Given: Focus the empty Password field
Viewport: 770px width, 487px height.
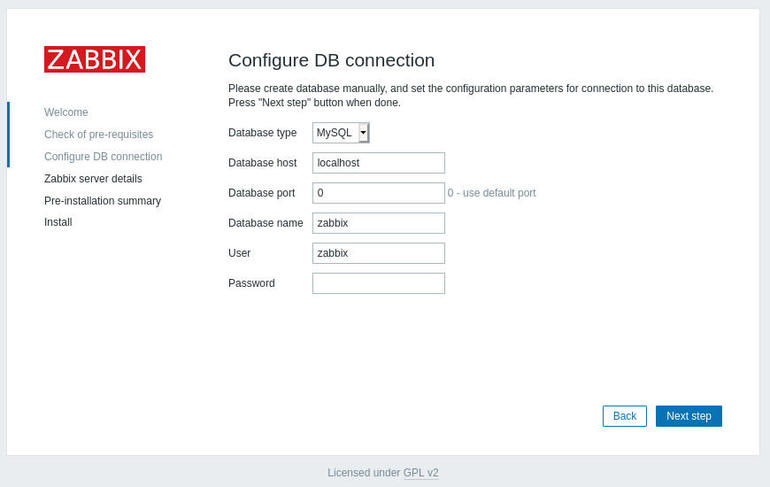Looking at the screenshot, I should 379,283.
